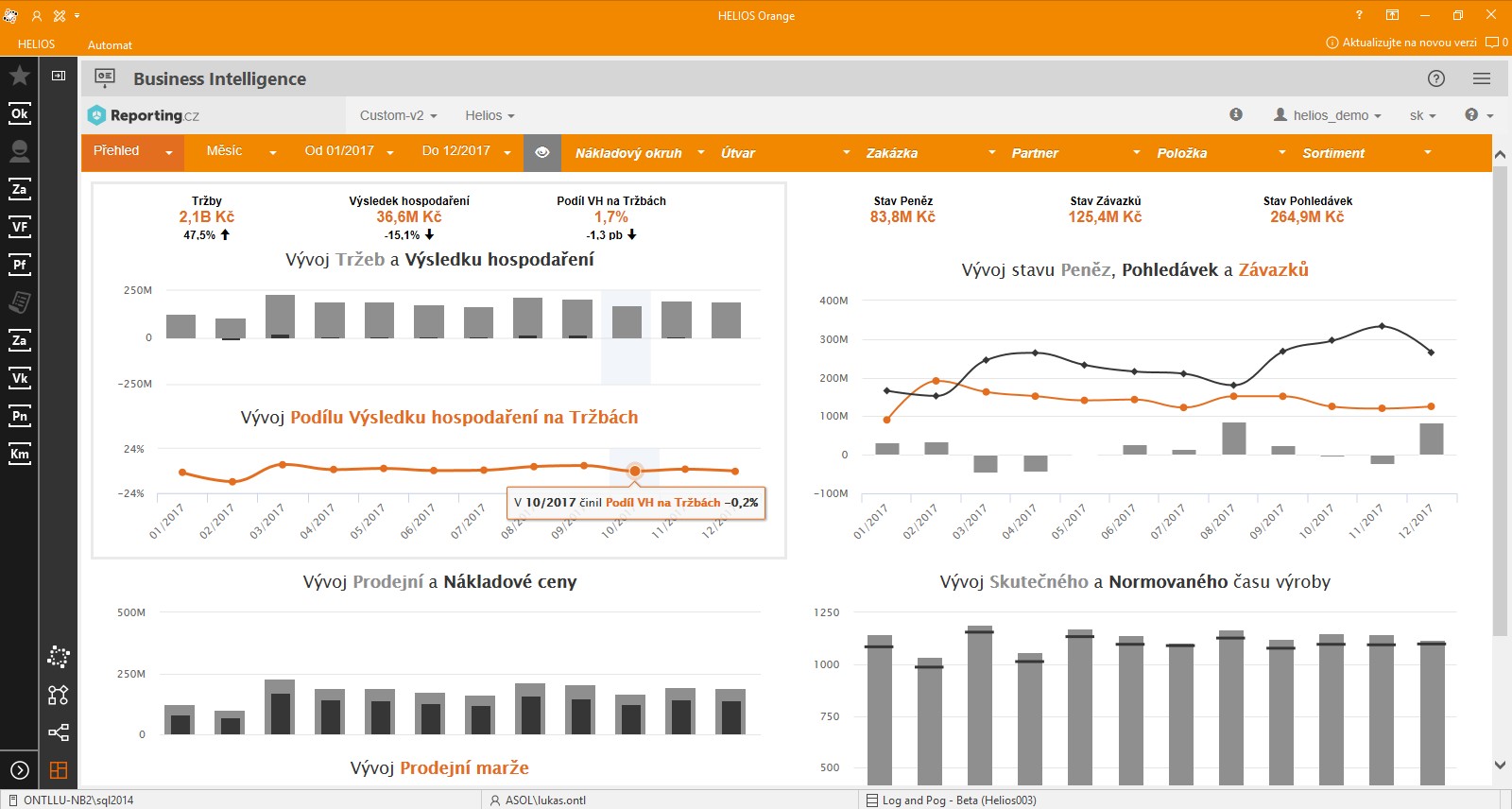This screenshot has width=1512, height=809.
Task: Click the Ok sidebar module icon
Action: 19,113
